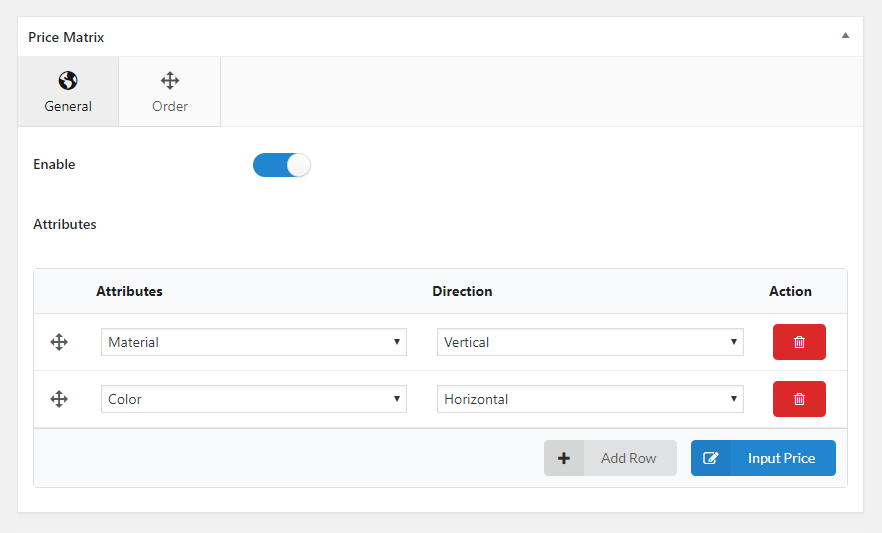Open the Material attribute dropdown
Screen dimensions: 882x533
point(254,342)
